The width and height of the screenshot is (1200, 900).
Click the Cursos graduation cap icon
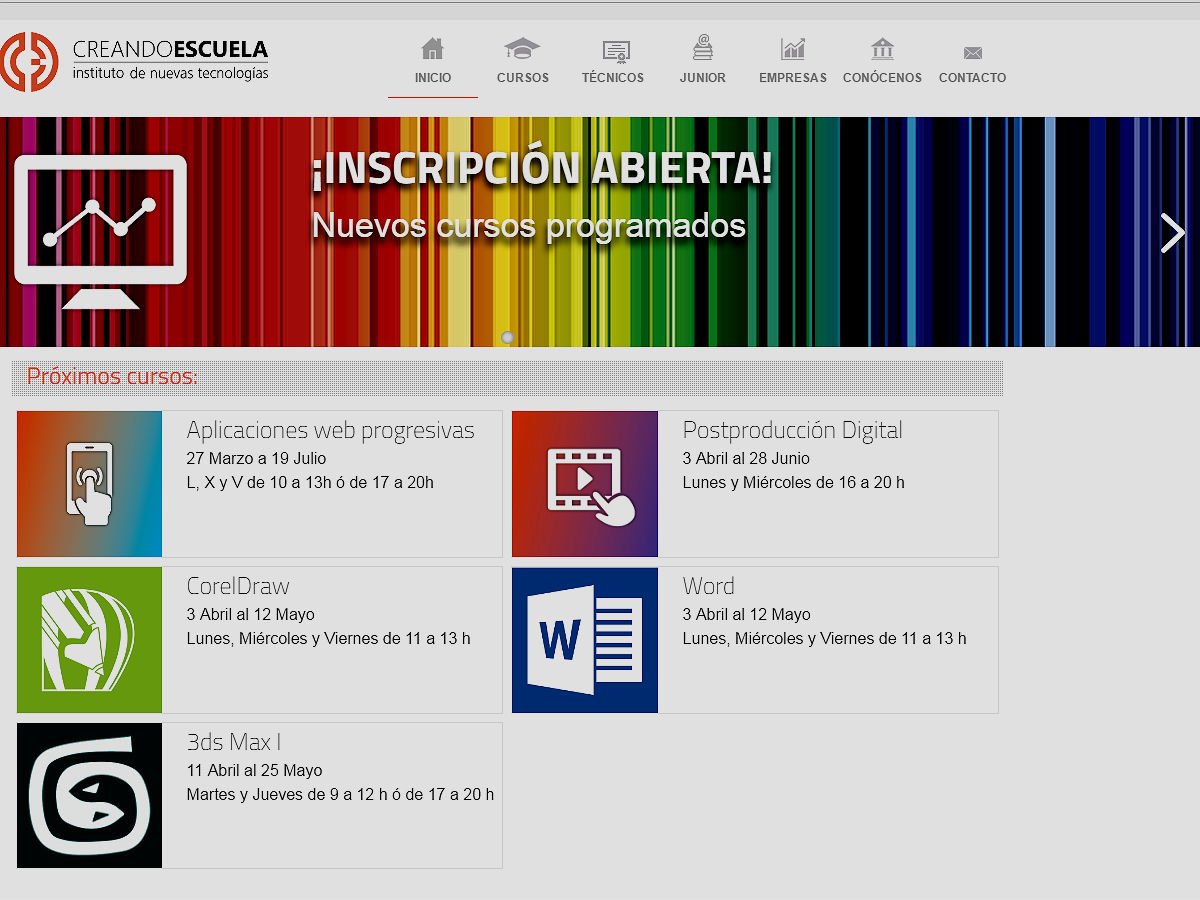click(x=522, y=48)
